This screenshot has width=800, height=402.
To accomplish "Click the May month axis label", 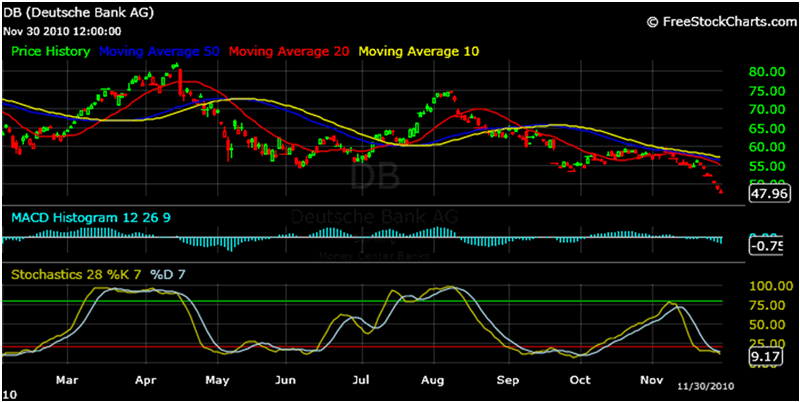I will pyautogui.click(x=218, y=380).
